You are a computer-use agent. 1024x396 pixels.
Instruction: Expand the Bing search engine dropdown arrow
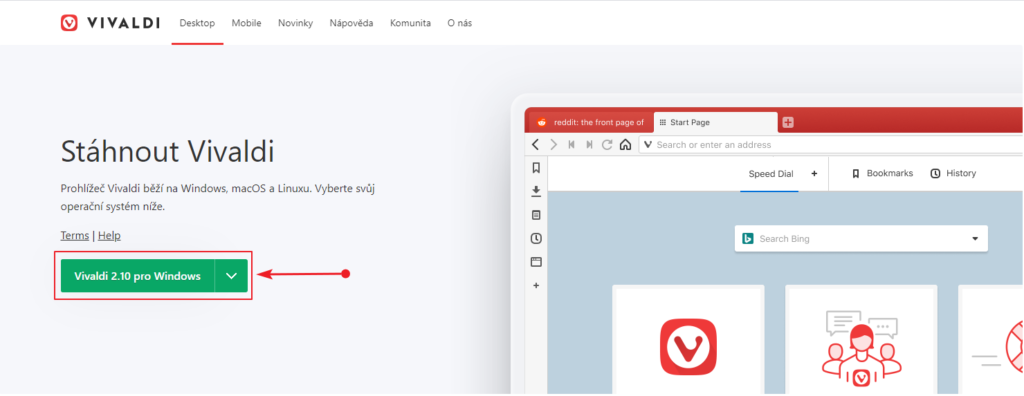tap(975, 239)
